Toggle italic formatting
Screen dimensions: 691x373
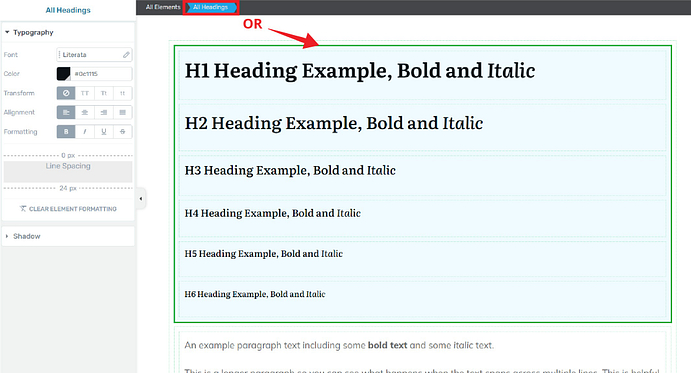tap(85, 131)
